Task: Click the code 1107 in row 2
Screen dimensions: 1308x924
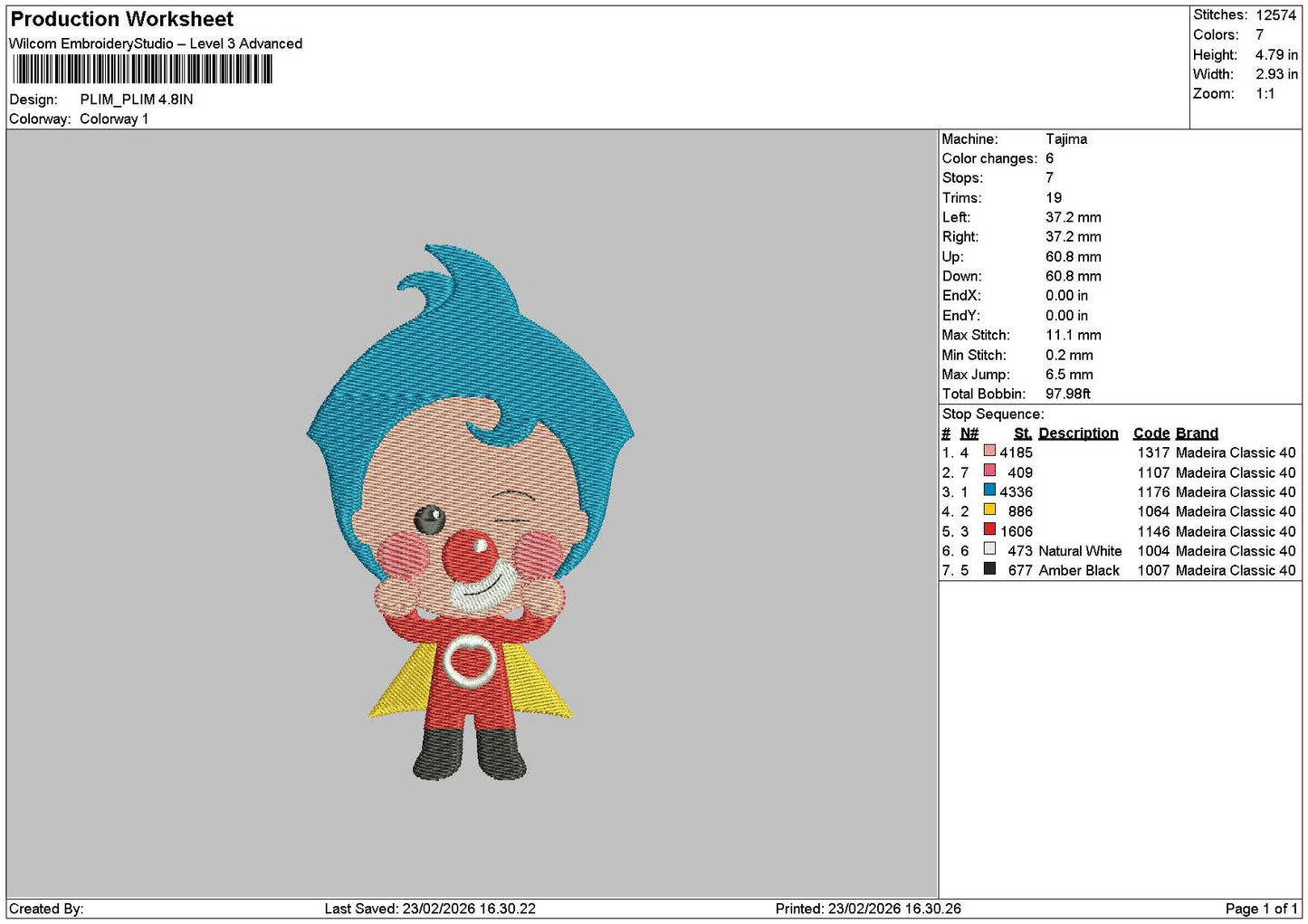Action: coord(1154,472)
